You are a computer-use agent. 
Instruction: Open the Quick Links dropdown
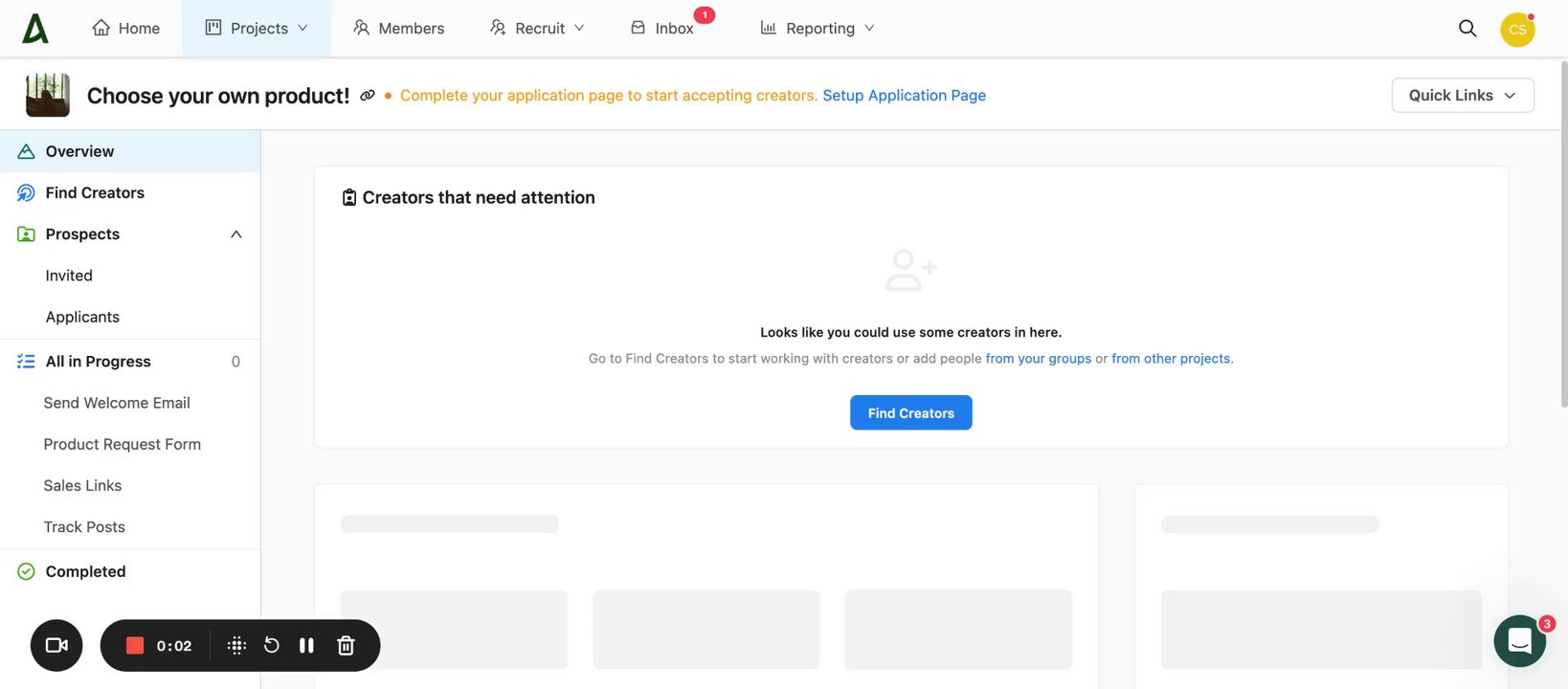pos(1462,96)
